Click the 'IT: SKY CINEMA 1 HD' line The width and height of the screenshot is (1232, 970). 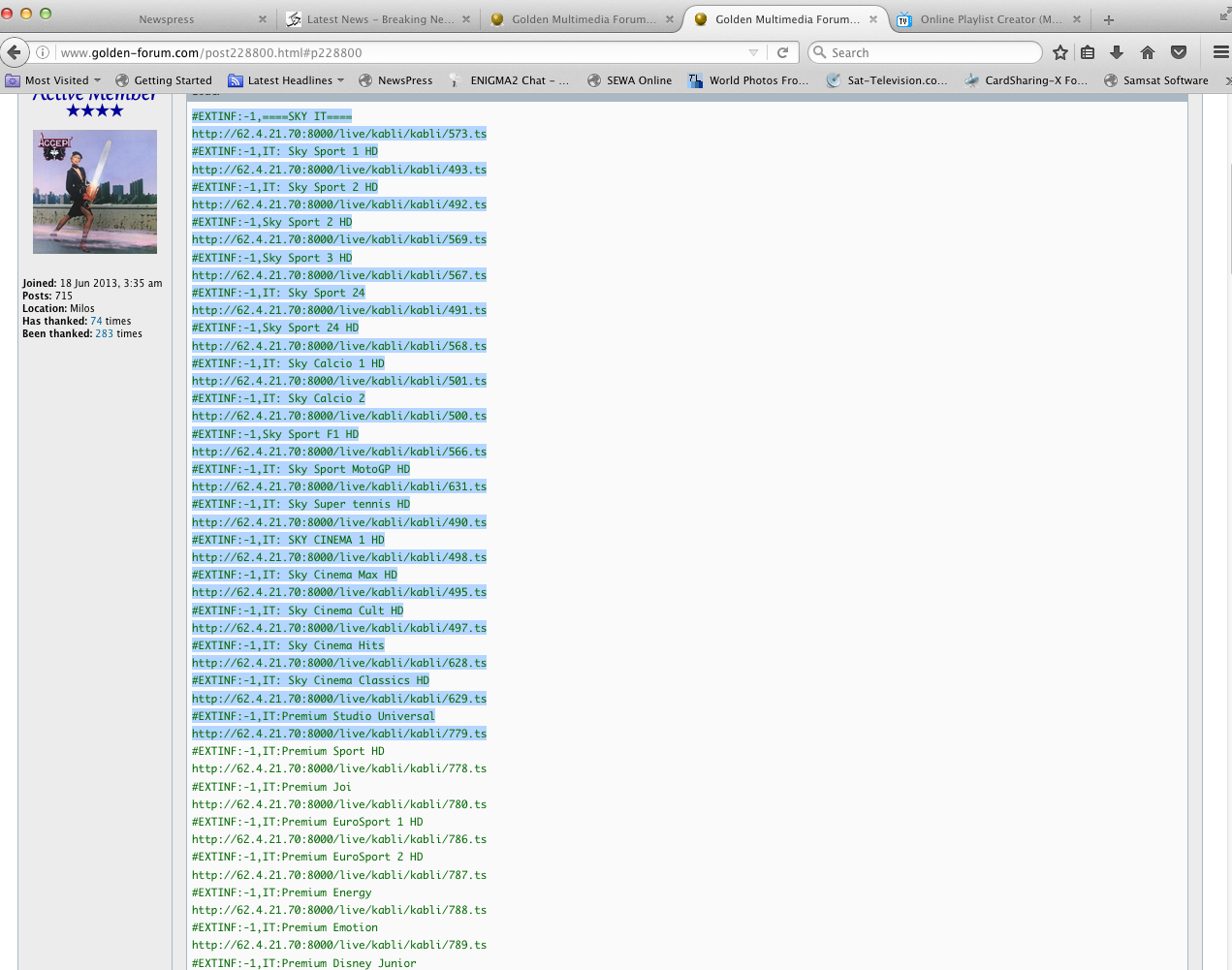pos(288,540)
